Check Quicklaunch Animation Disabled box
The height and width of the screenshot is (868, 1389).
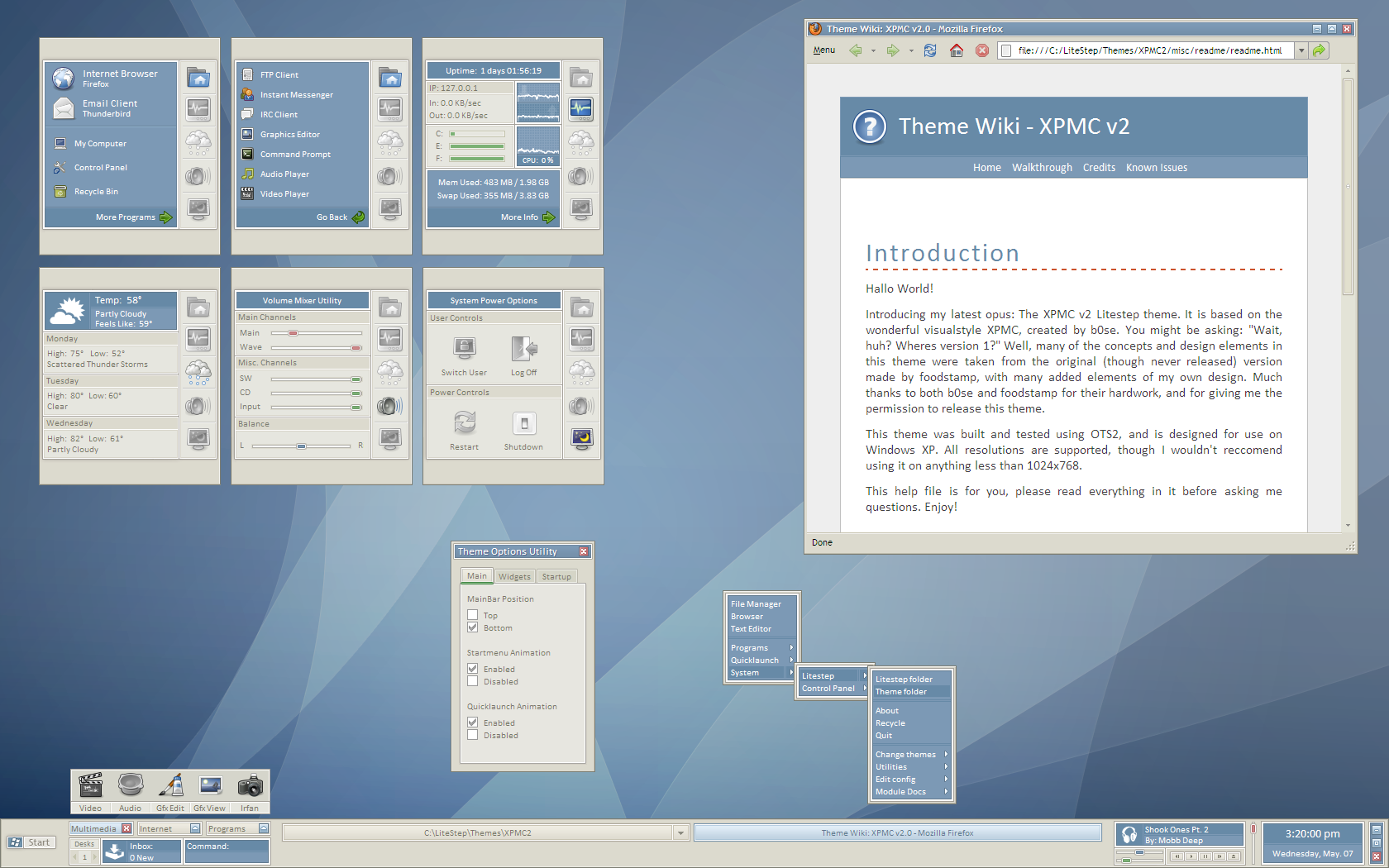[x=473, y=735]
